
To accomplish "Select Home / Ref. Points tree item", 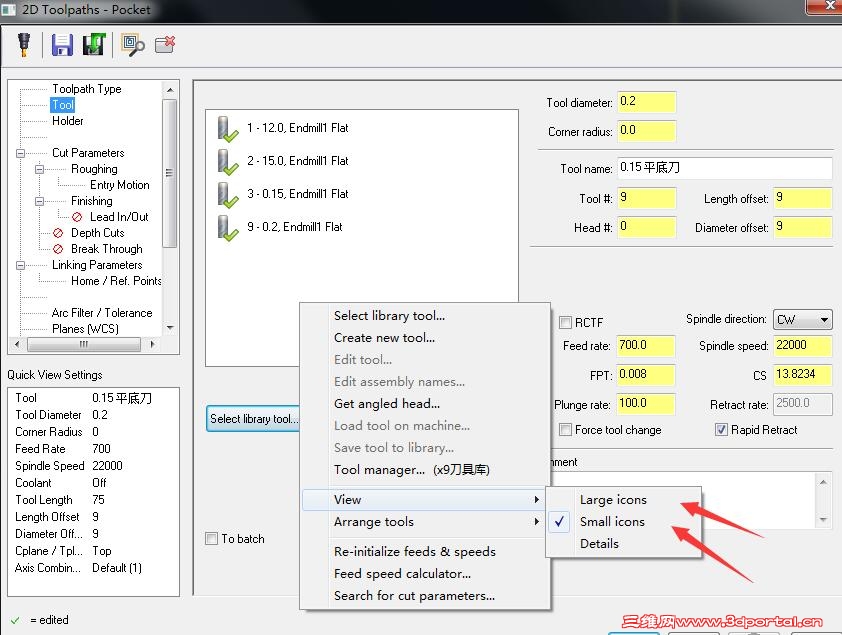I will 116,281.
